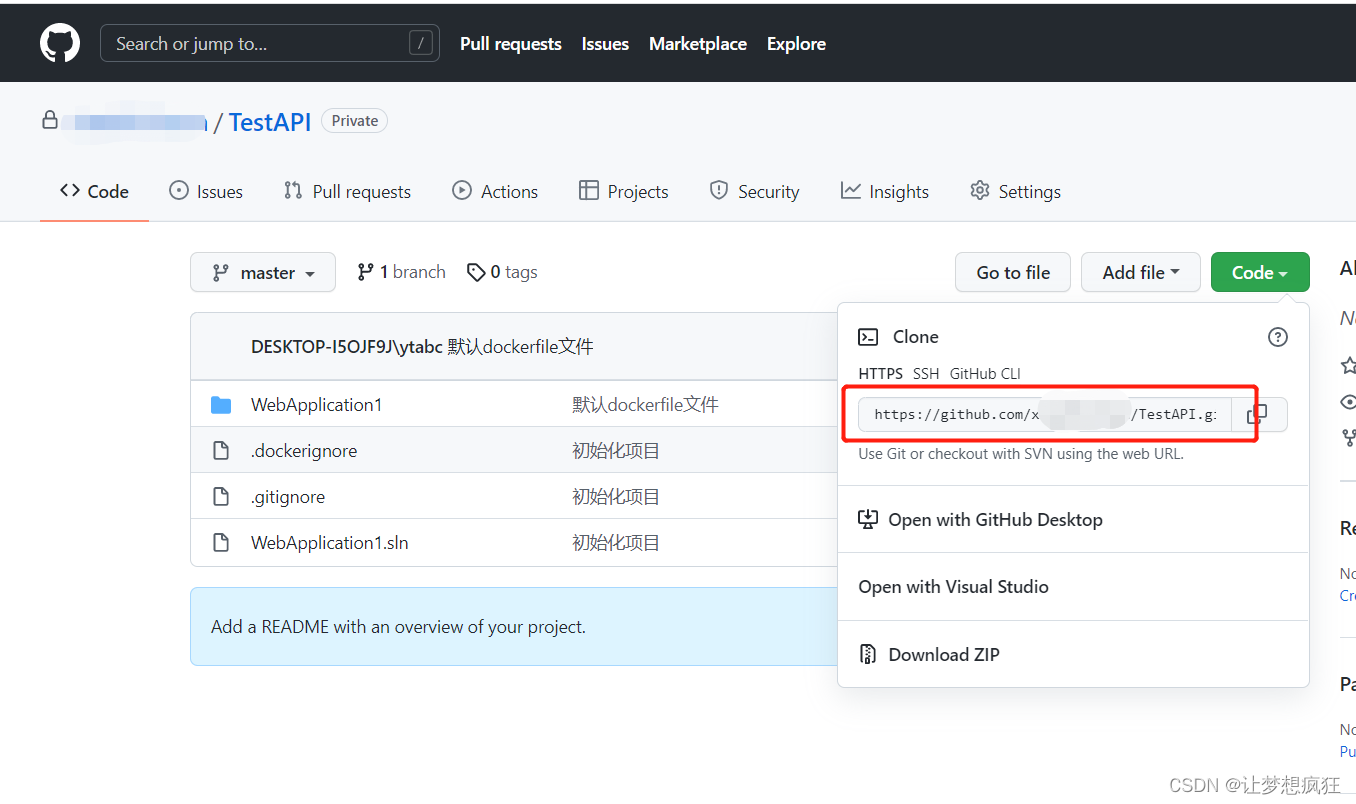
Task: Open commit message of .gitignore row
Action: pyautogui.click(x=616, y=497)
